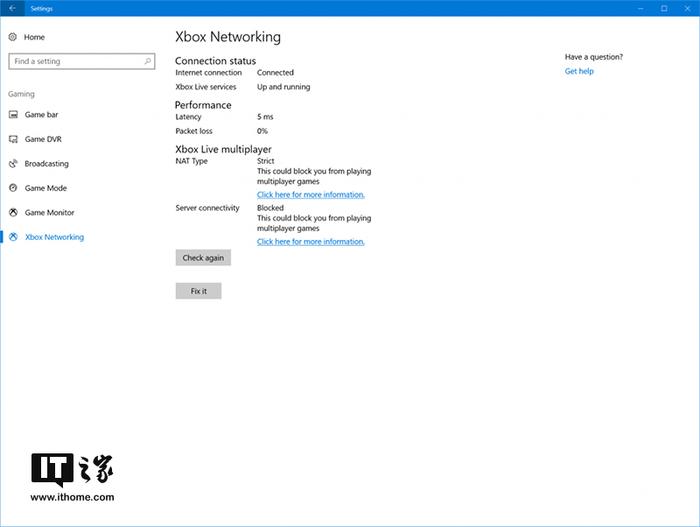Go to Game DVR settings

tap(43, 139)
